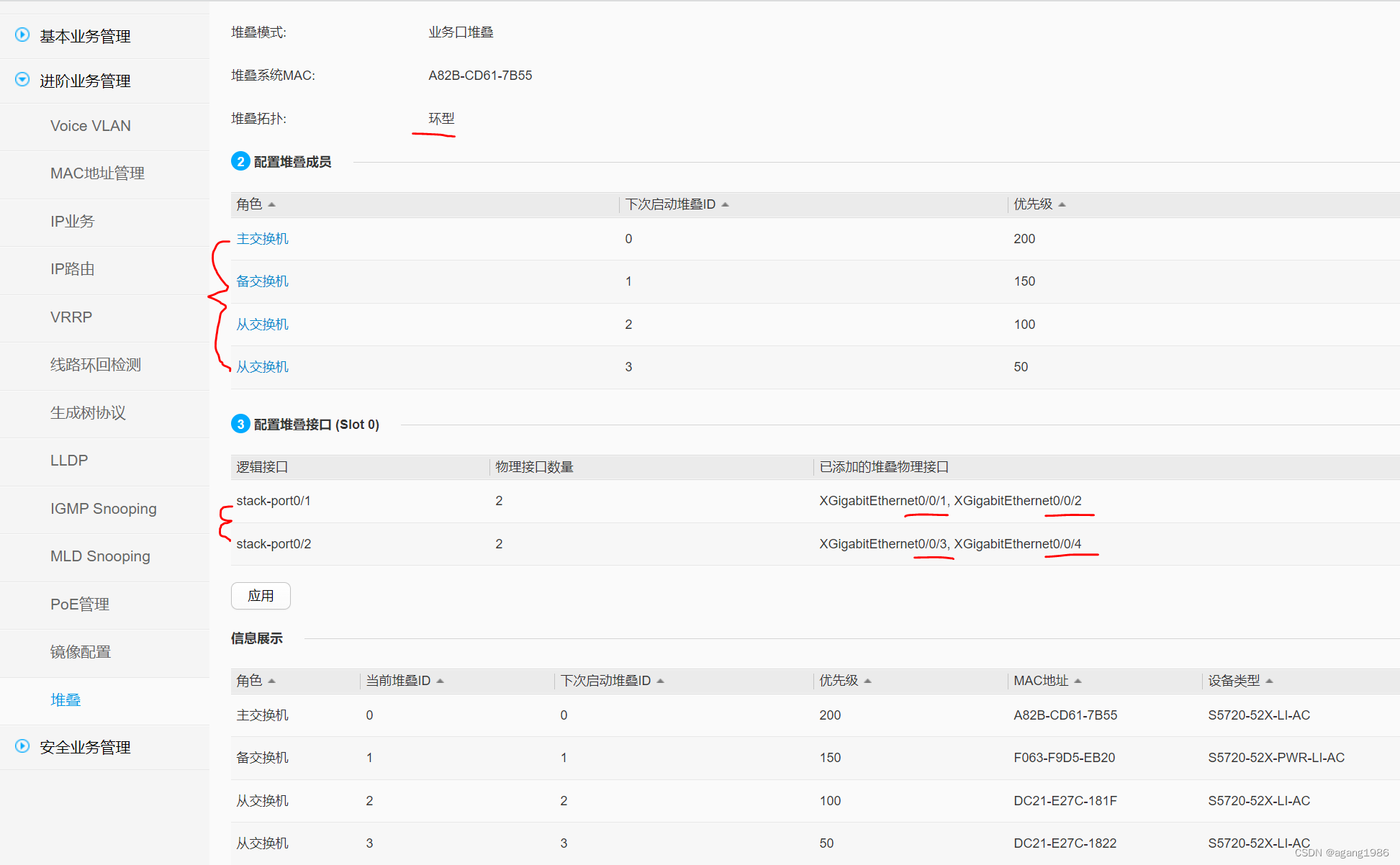Viewport: 1400px width, 865px height.
Task: Click the 已添加的堆叠物理接口 column header
Action: tap(884, 467)
